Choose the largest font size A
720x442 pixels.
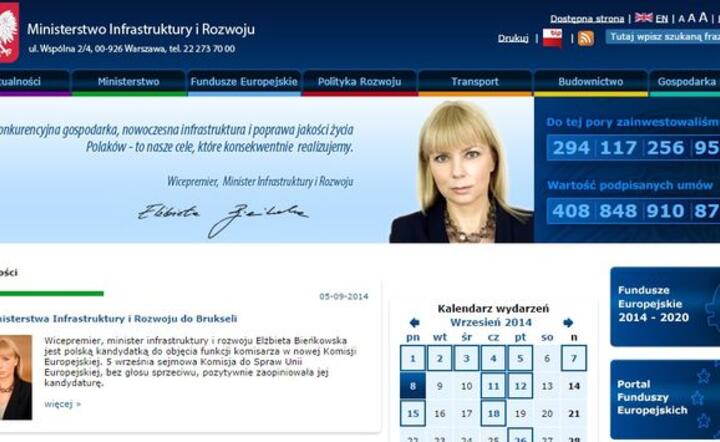pos(703,17)
